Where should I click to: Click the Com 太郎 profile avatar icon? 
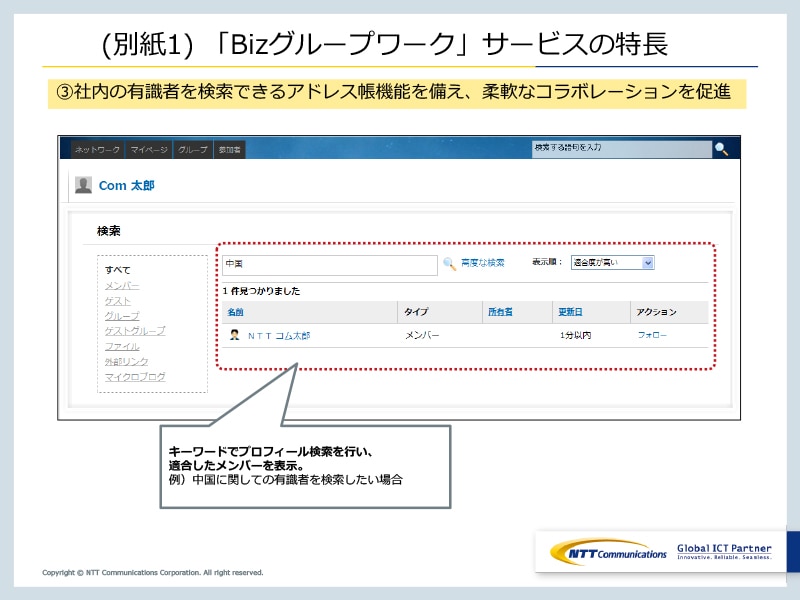[83, 185]
